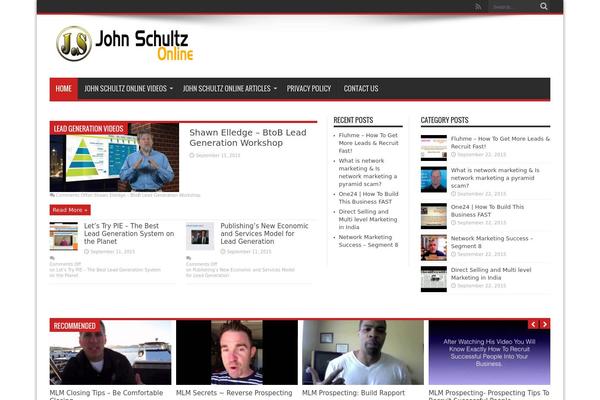Open Prospecting Tips To Recruit thumbnail

click(x=489, y=352)
